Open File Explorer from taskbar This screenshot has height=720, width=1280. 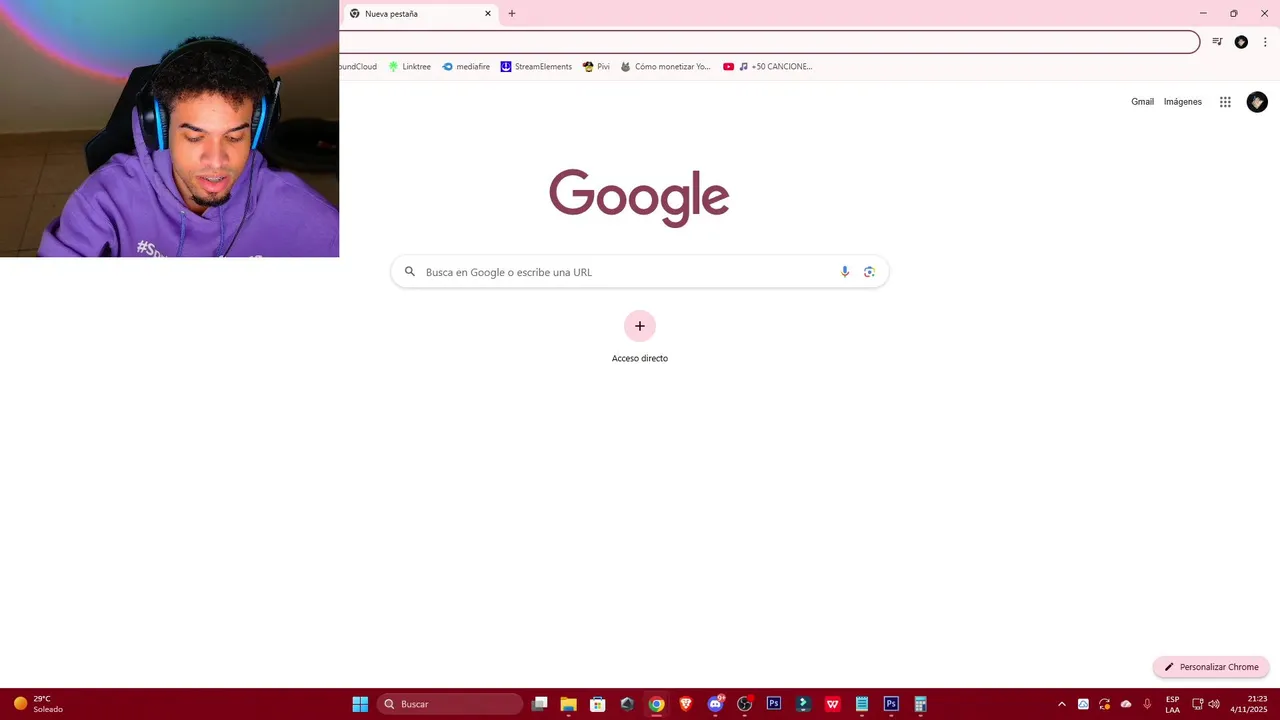[x=568, y=704]
